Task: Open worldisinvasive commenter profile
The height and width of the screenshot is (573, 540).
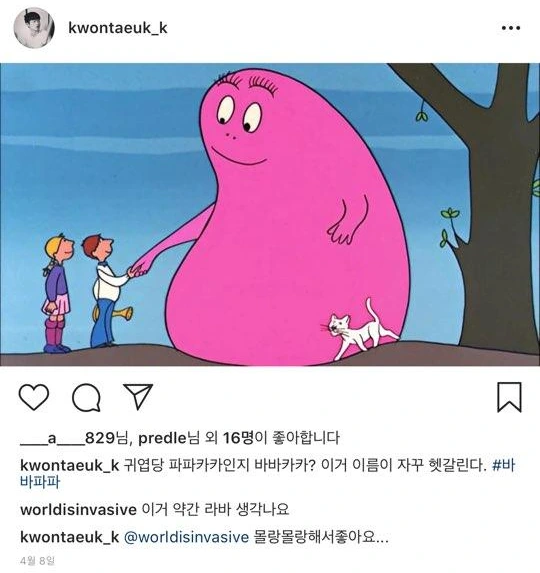Action: [x=78, y=509]
